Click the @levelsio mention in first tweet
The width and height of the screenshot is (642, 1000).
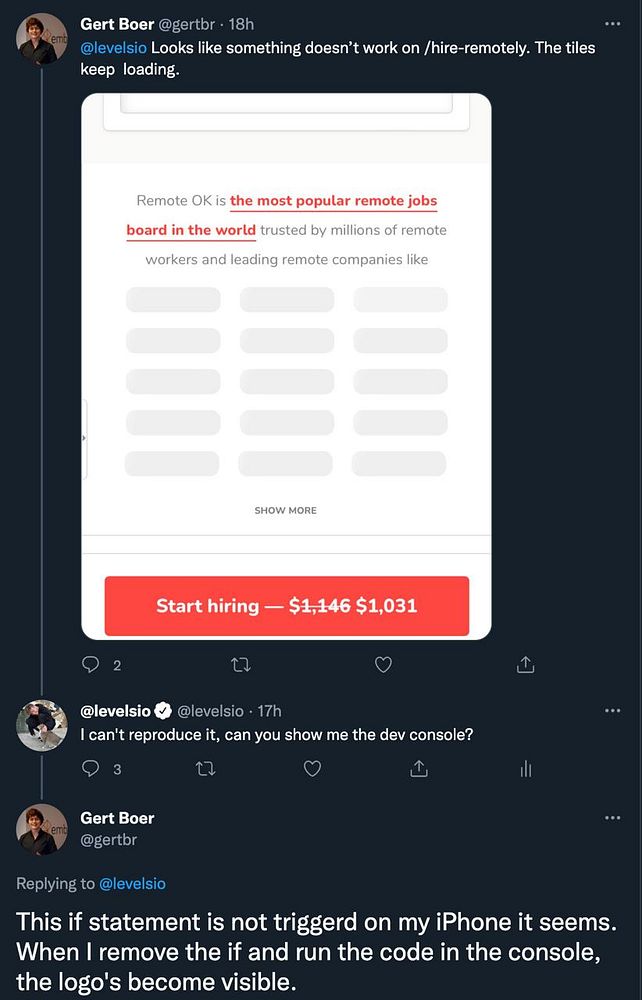click(x=113, y=48)
